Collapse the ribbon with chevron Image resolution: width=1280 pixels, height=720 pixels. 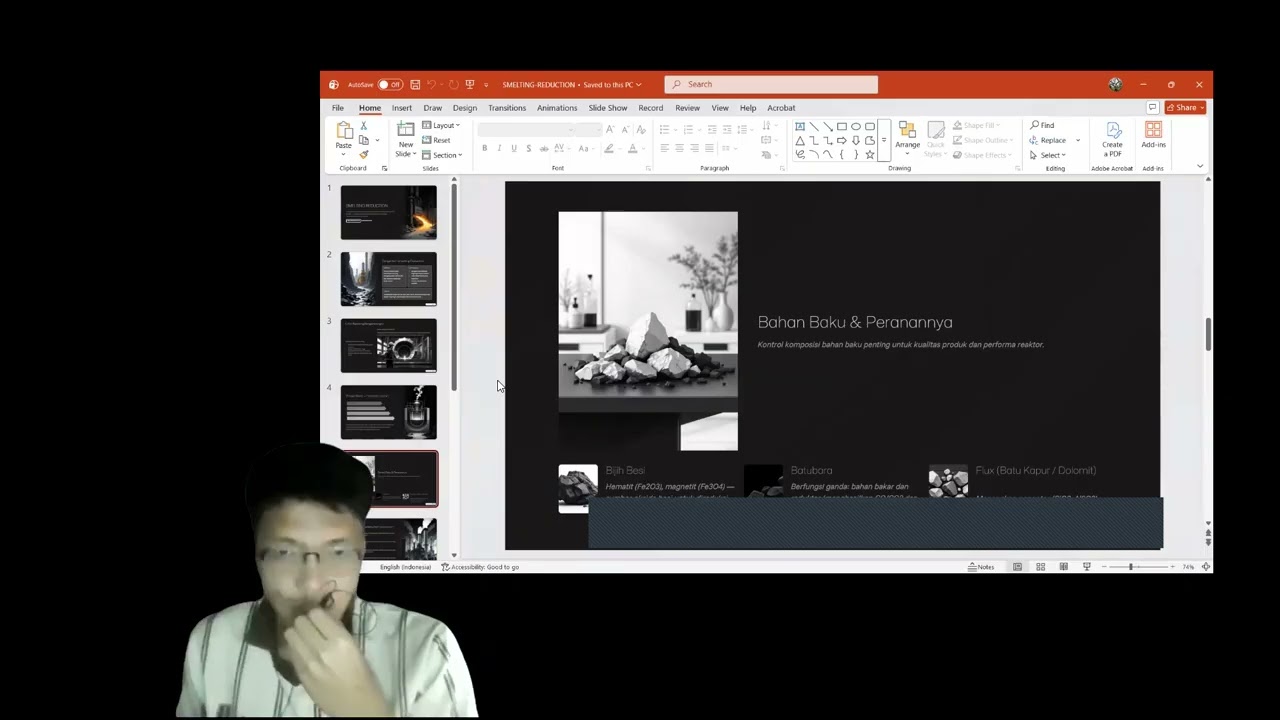1199,164
